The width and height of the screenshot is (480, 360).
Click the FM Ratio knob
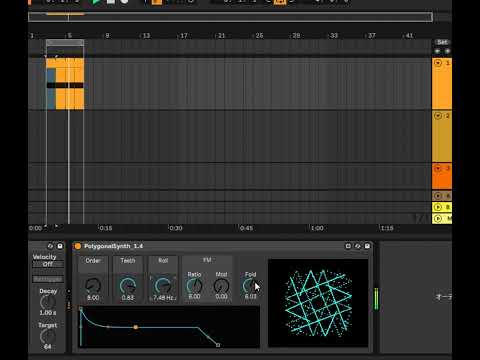point(194,286)
